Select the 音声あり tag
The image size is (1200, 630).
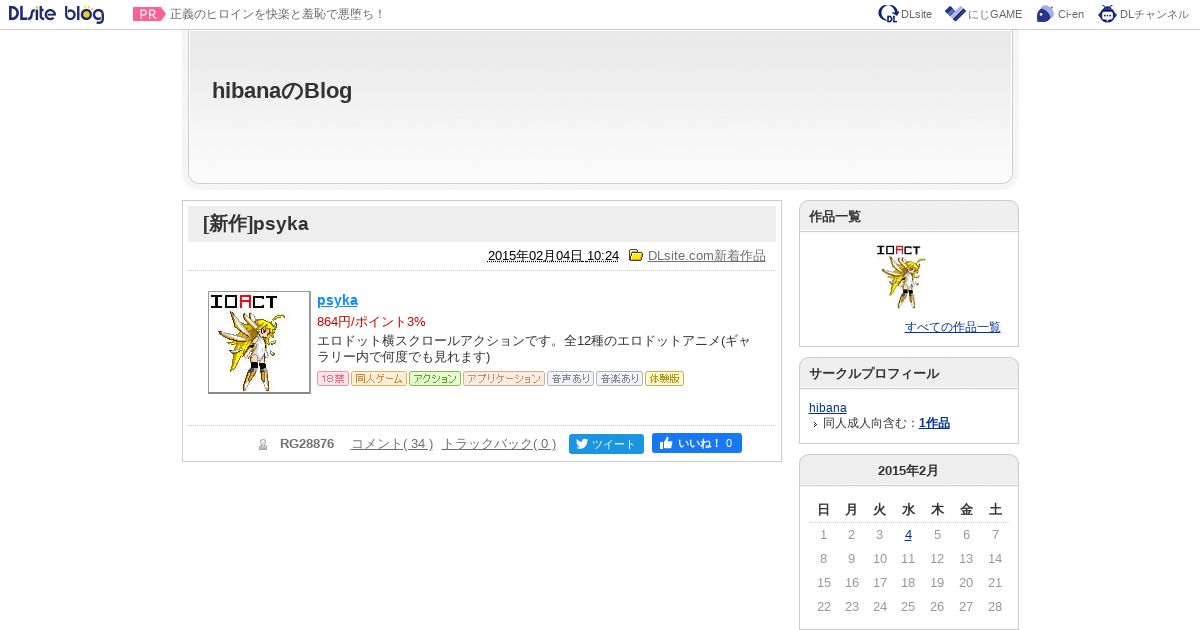pyautogui.click(x=571, y=379)
